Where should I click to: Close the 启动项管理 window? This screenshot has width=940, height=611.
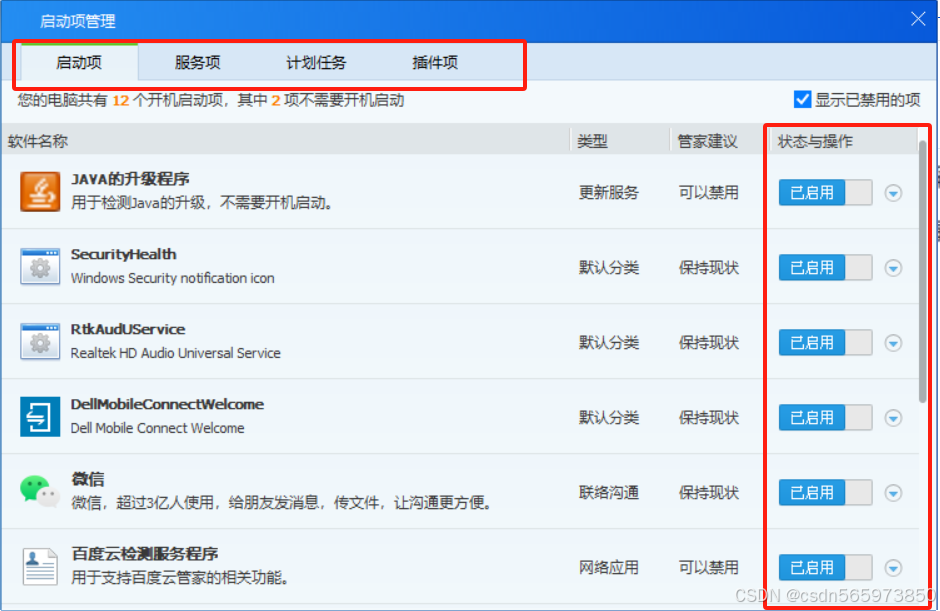click(918, 19)
